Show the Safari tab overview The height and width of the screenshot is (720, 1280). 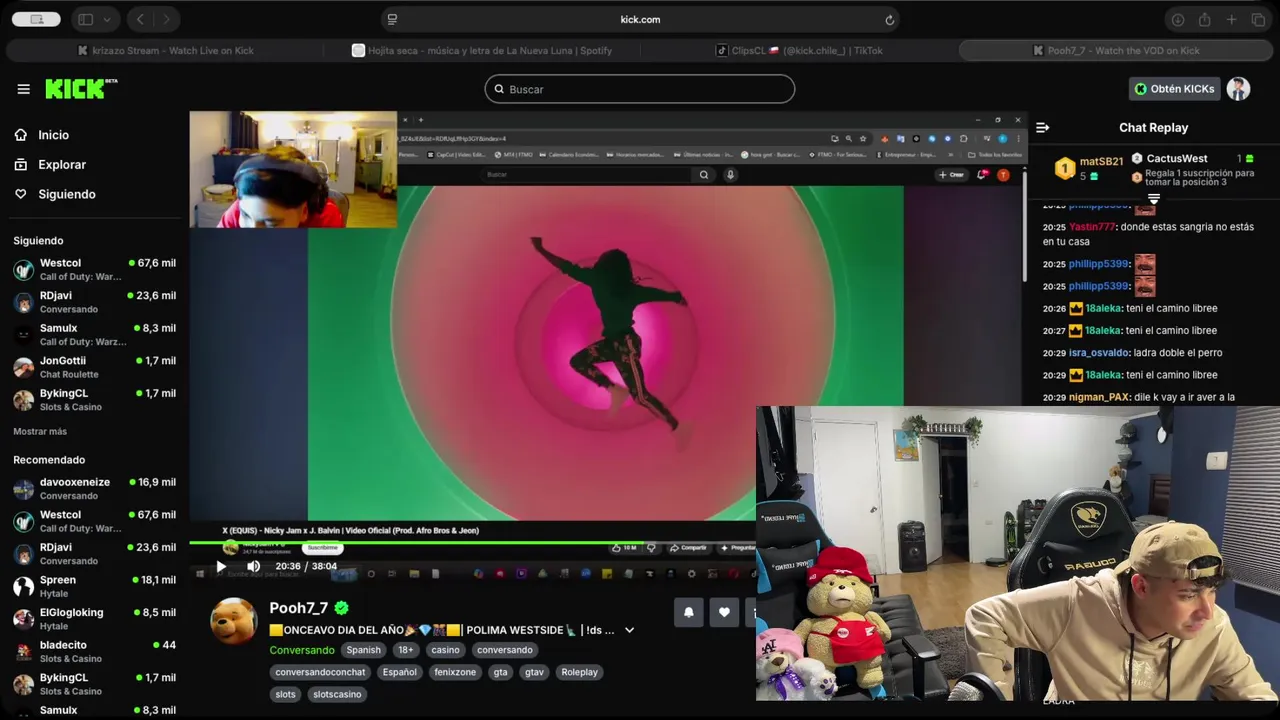point(1258,19)
